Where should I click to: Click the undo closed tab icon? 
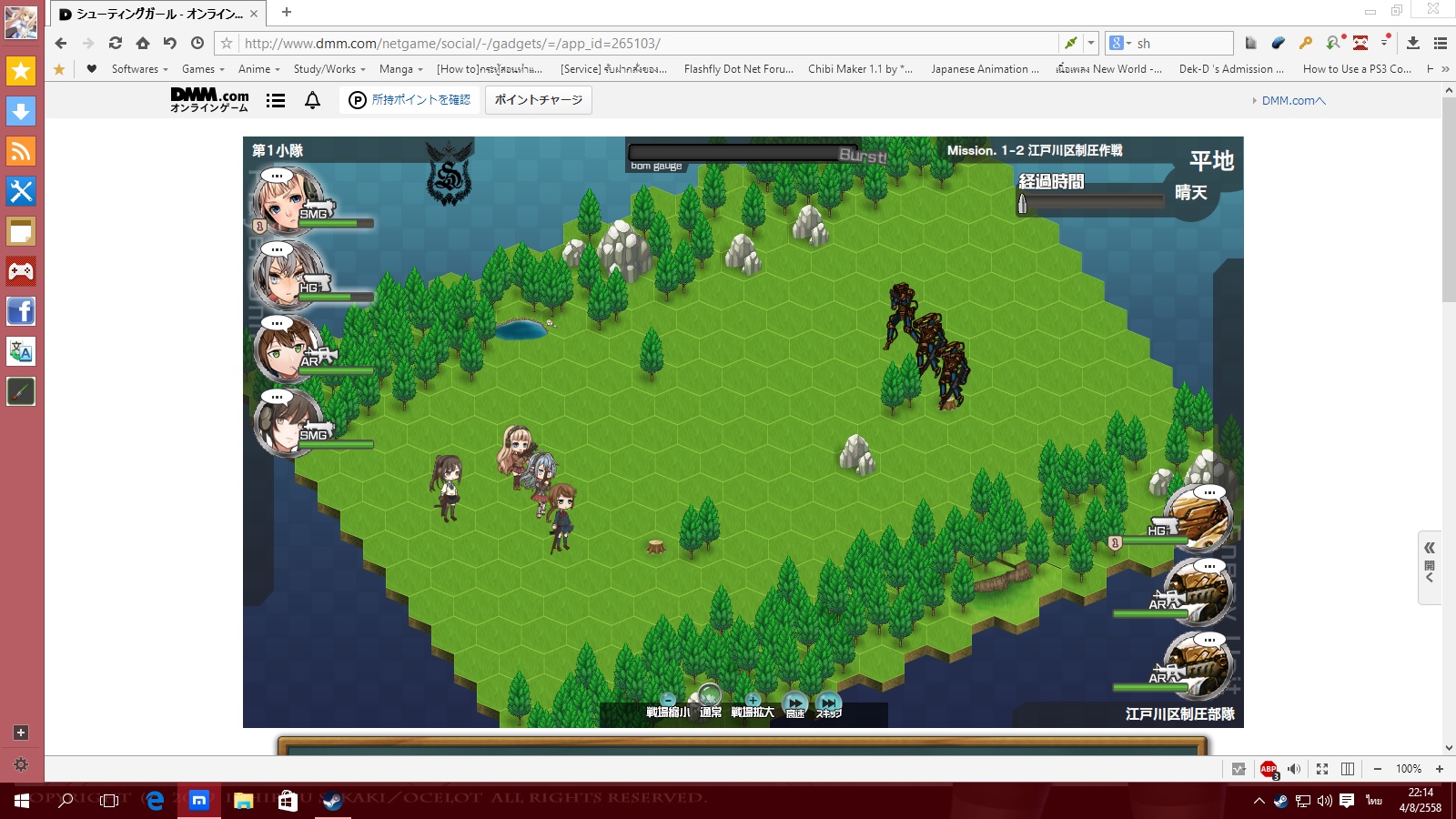170,43
